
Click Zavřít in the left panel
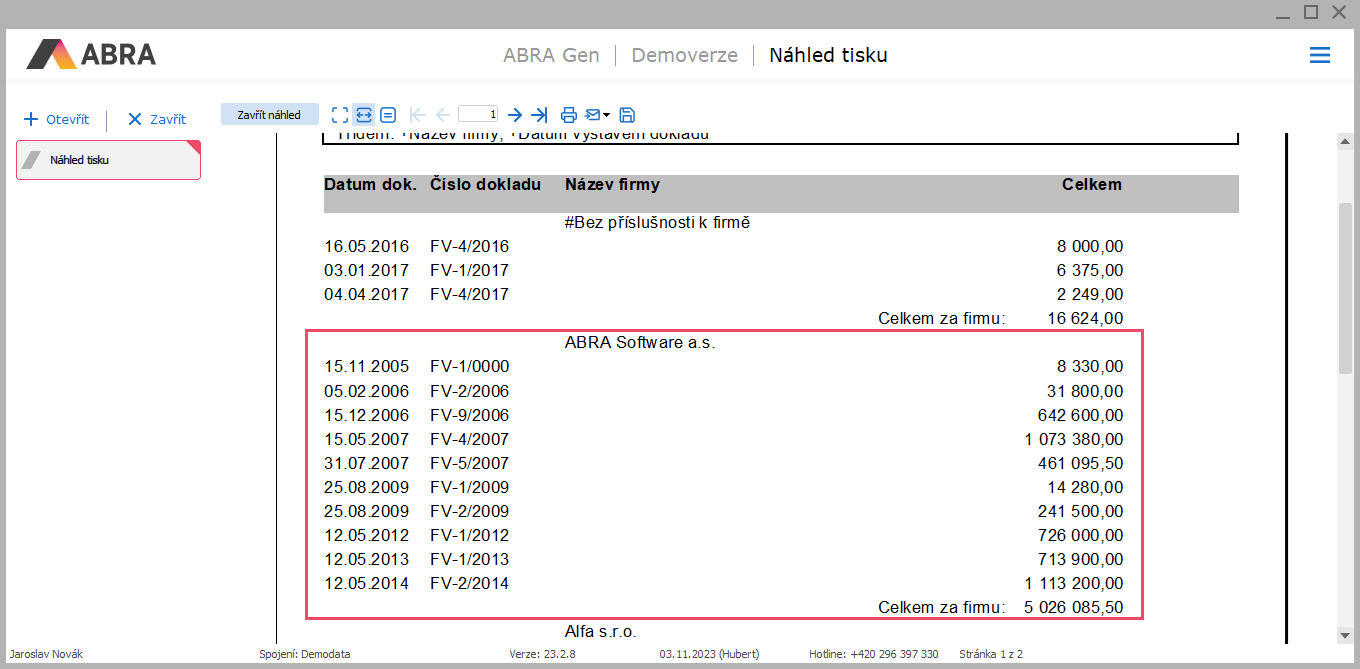coord(157,119)
